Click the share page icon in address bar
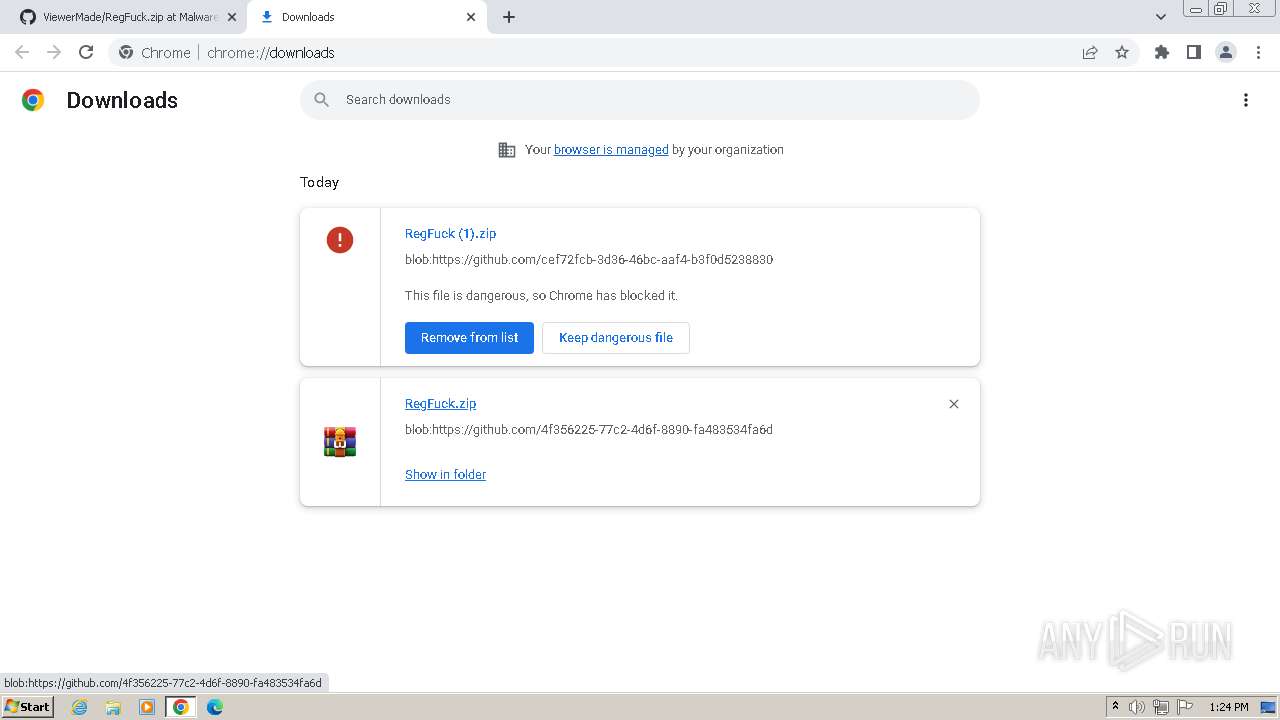The width and height of the screenshot is (1280, 720). 1090,52
